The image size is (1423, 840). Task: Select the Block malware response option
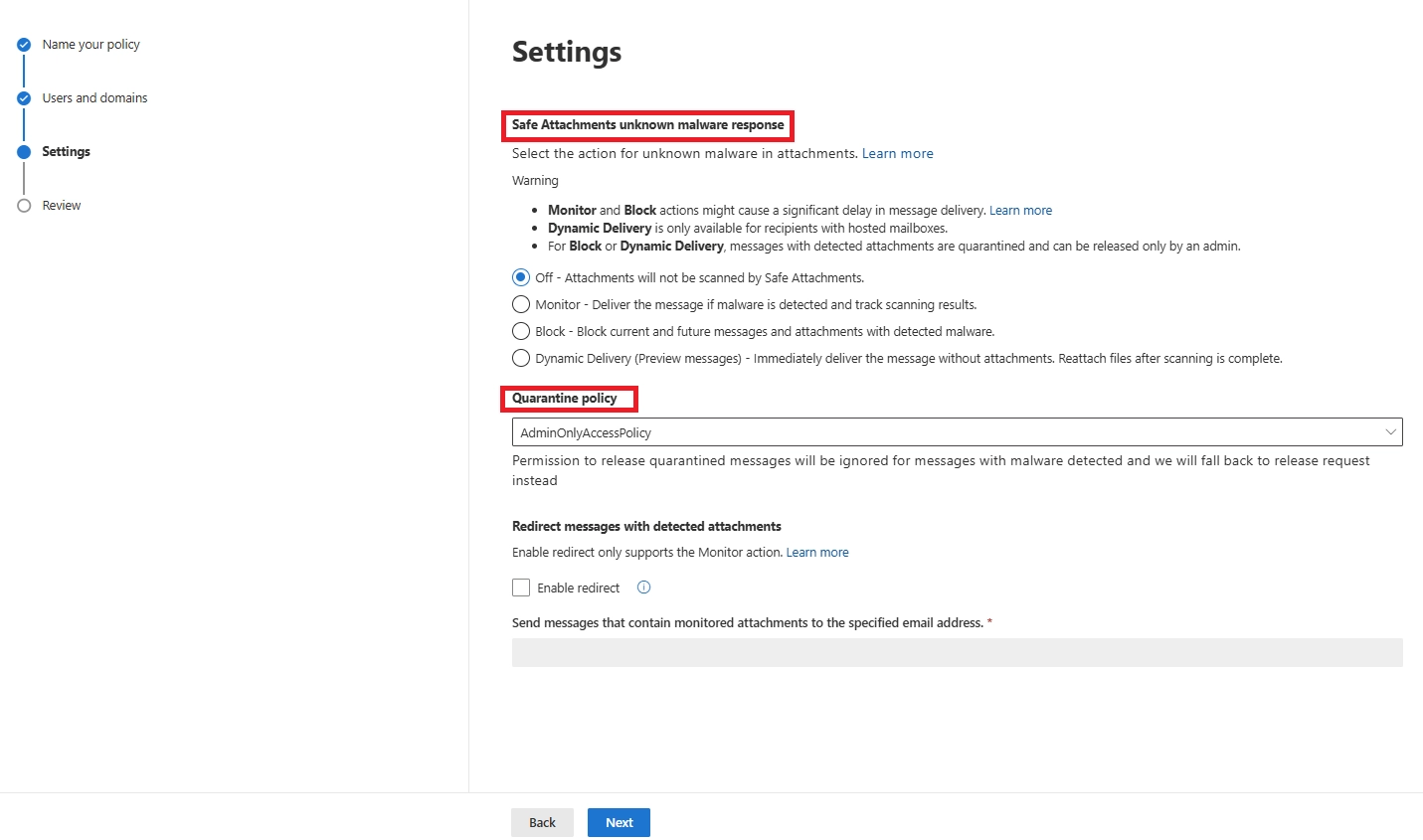coord(521,331)
